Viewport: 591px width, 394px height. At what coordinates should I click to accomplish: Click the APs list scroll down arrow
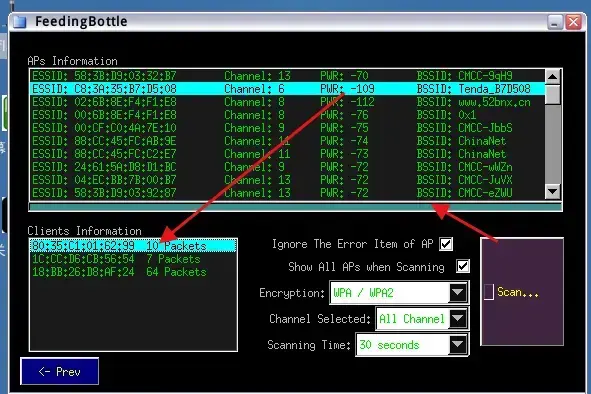pyautogui.click(x=553, y=191)
